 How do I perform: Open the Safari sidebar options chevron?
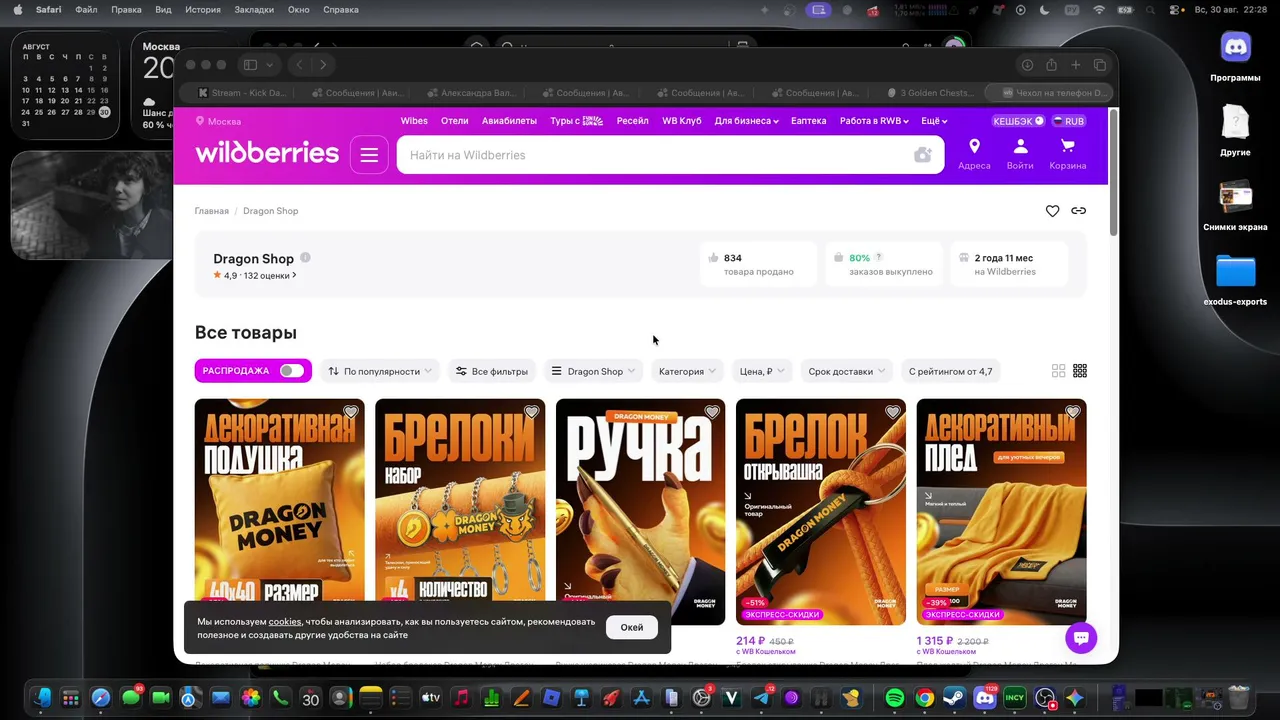[x=269, y=65]
